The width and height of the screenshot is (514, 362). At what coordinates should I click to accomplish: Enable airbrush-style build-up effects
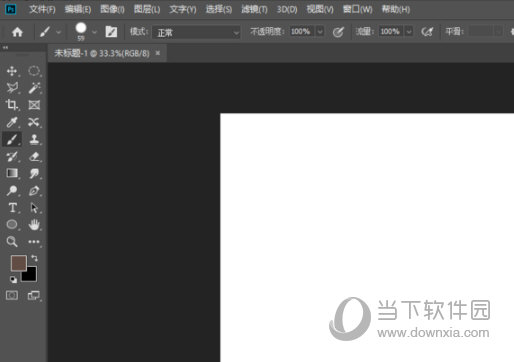427,32
